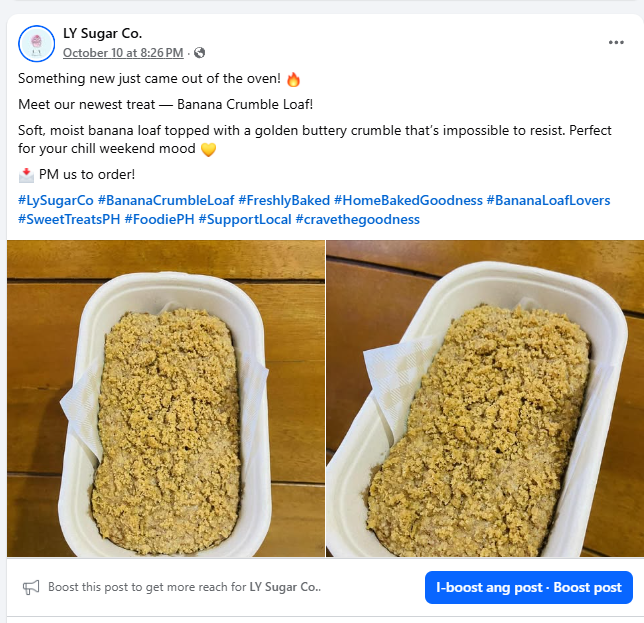The height and width of the screenshot is (623, 644).
Task: Open the #BananaLoafLovers hashtag
Action: pos(548,200)
